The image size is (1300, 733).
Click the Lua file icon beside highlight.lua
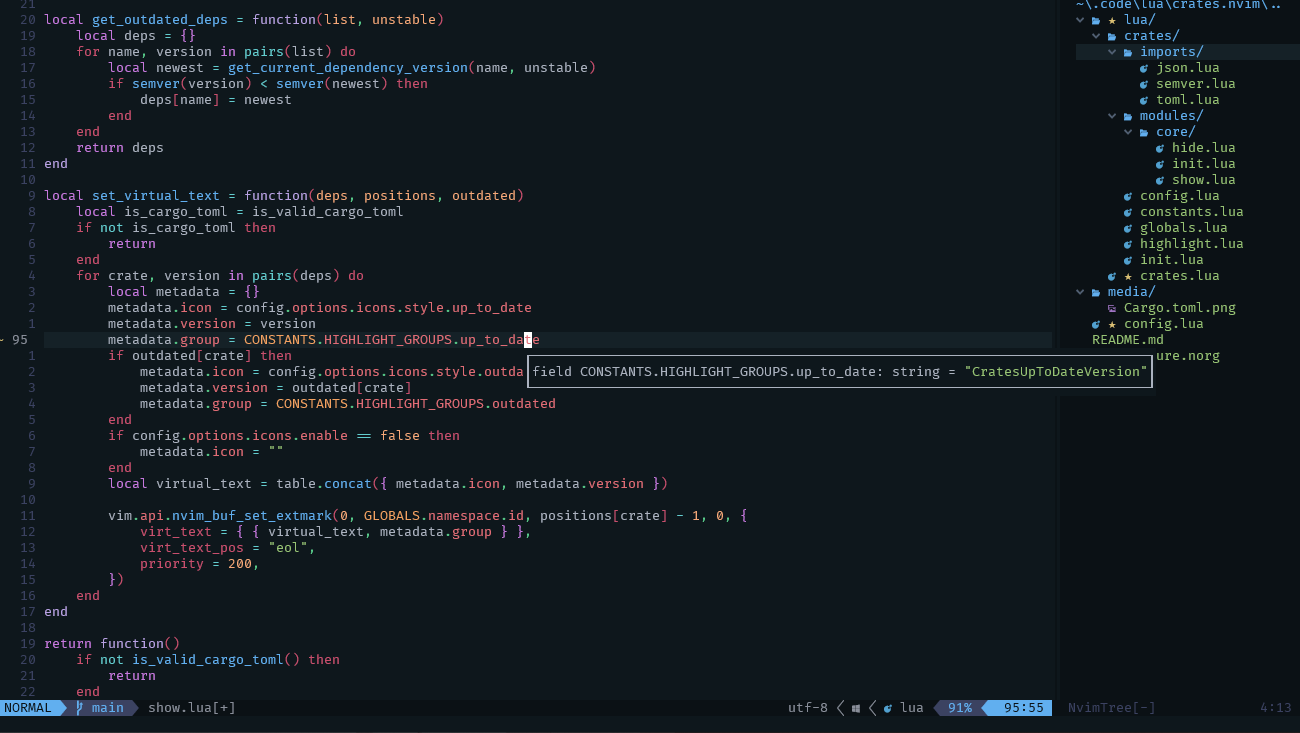[x=1128, y=244]
